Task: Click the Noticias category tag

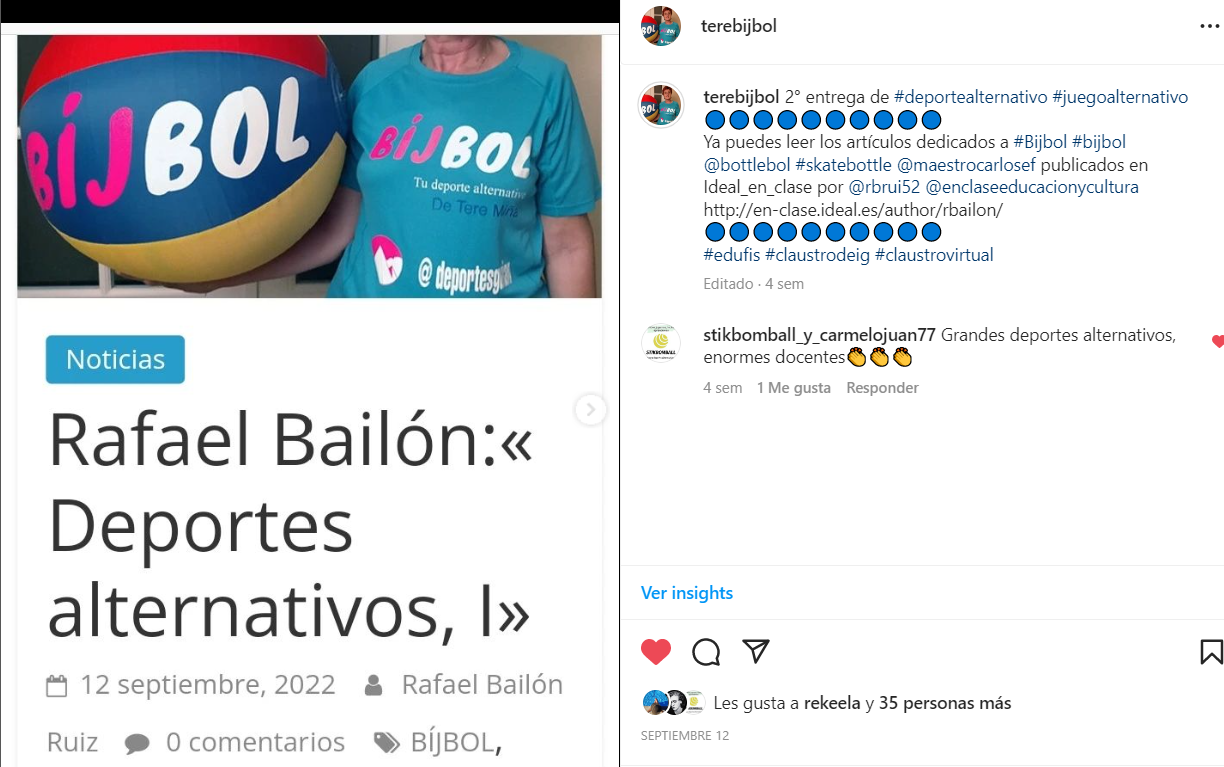Action: point(115,359)
